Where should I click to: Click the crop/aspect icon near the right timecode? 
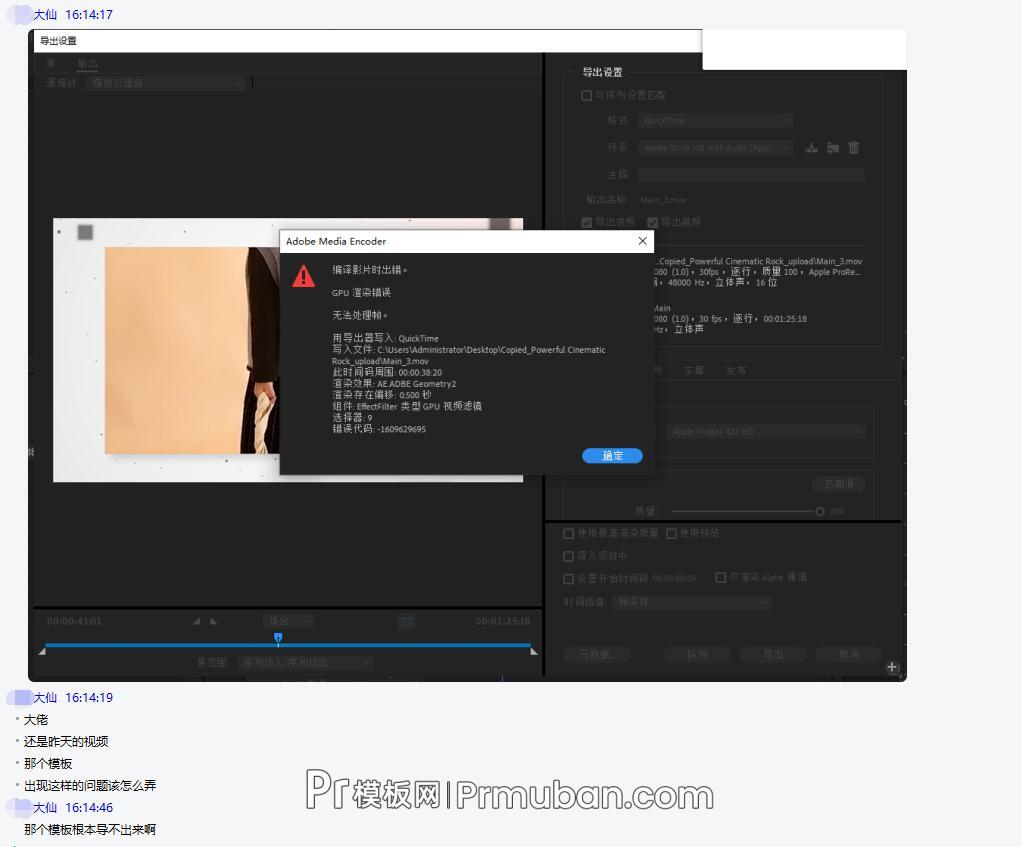click(x=406, y=621)
